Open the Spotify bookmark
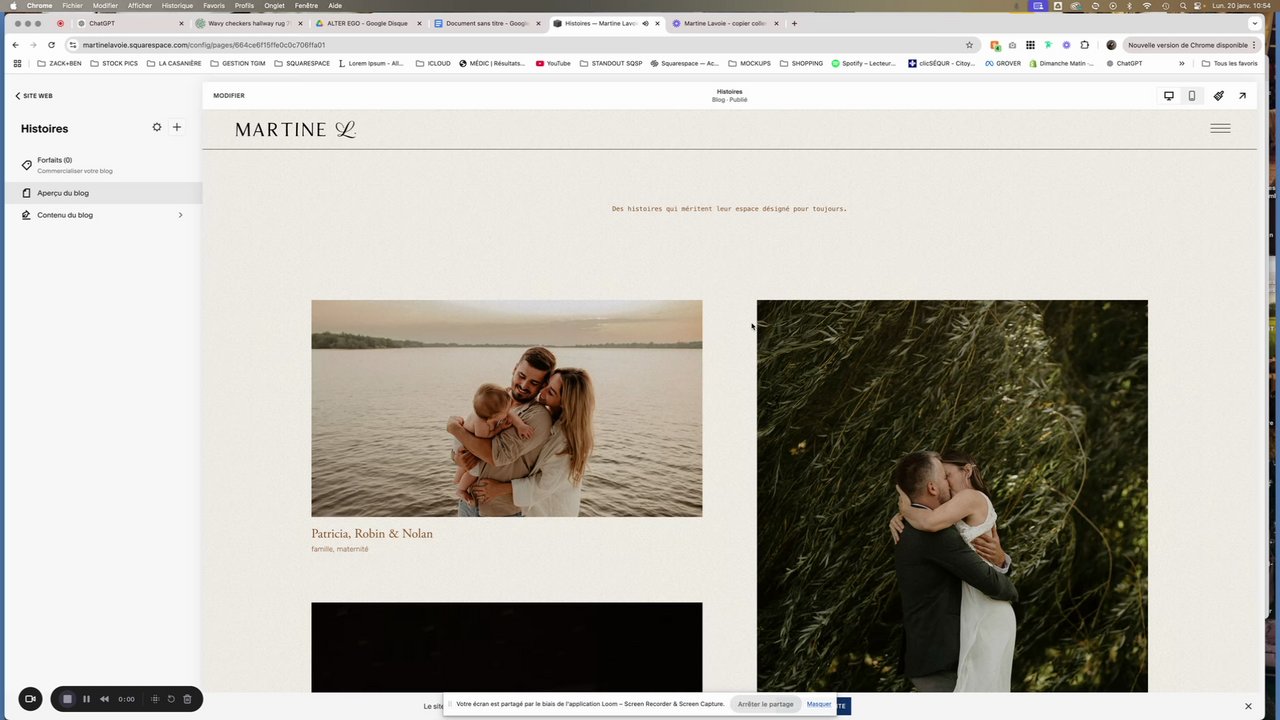Screen dimensions: 1280x720 (x=863, y=63)
